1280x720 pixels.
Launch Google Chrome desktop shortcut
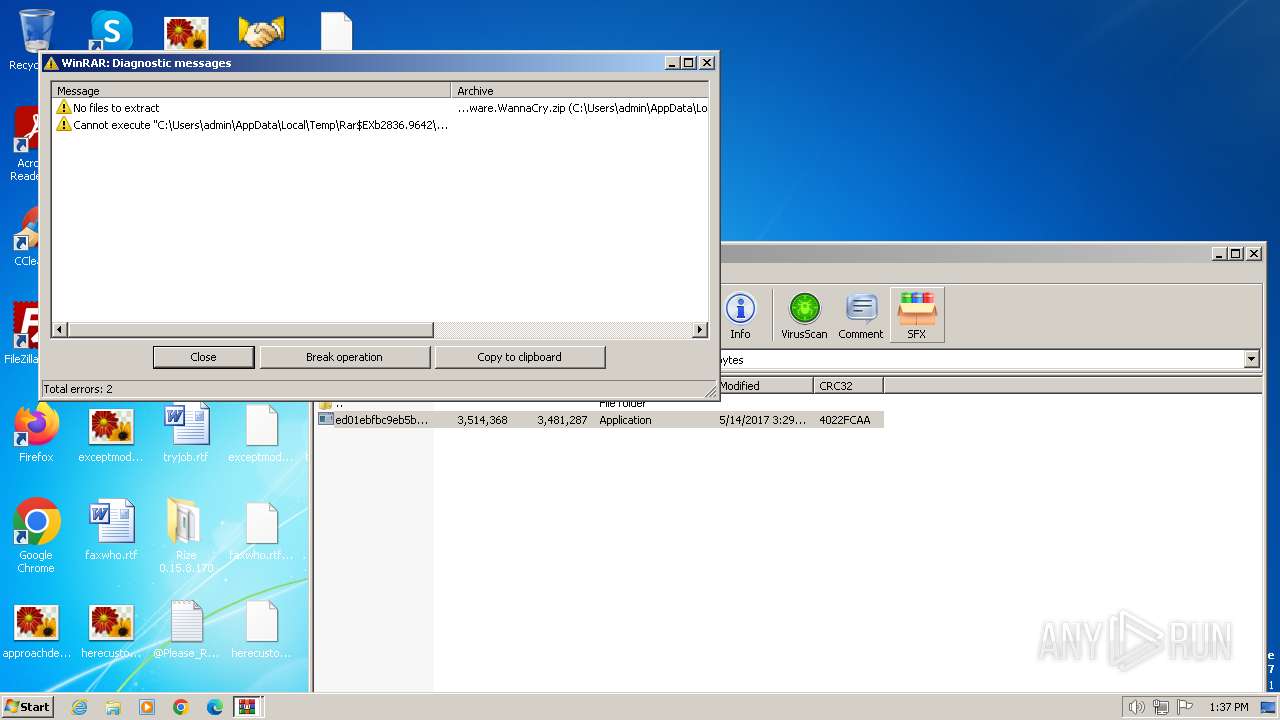[x=36, y=536]
